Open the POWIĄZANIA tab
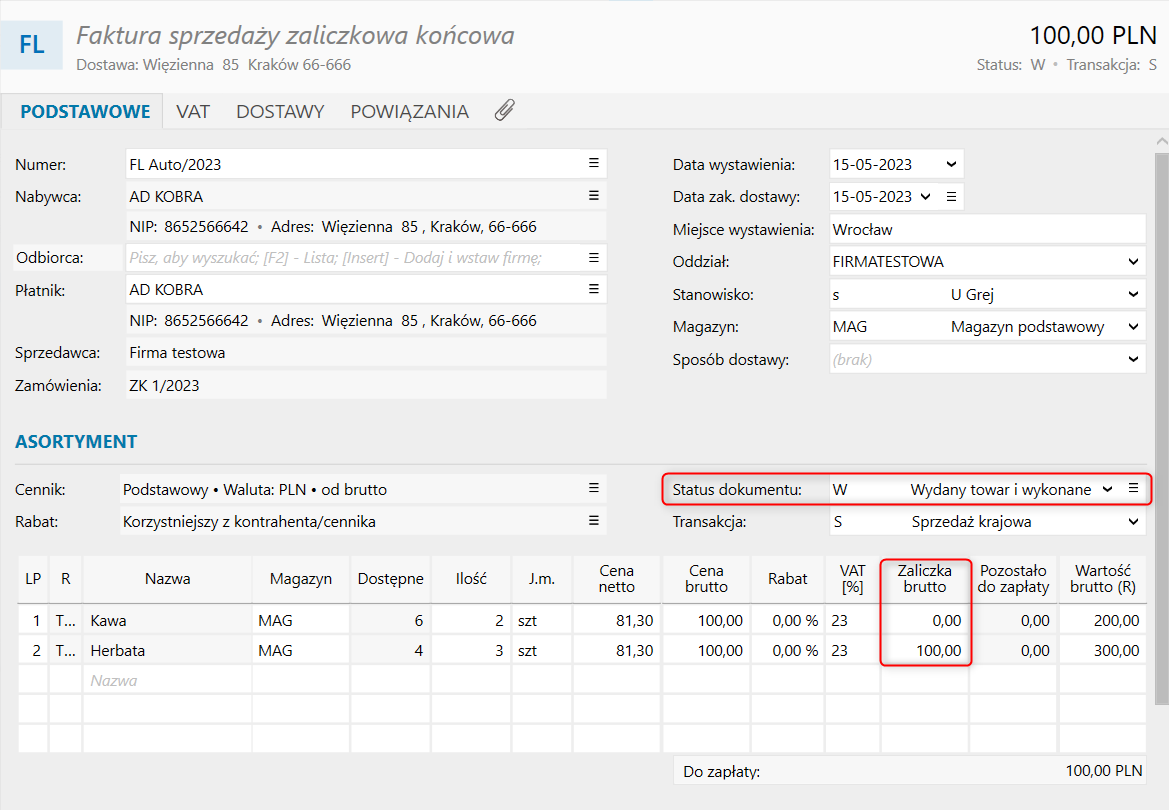The image size is (1169, 810). click(x=409, y=111)
